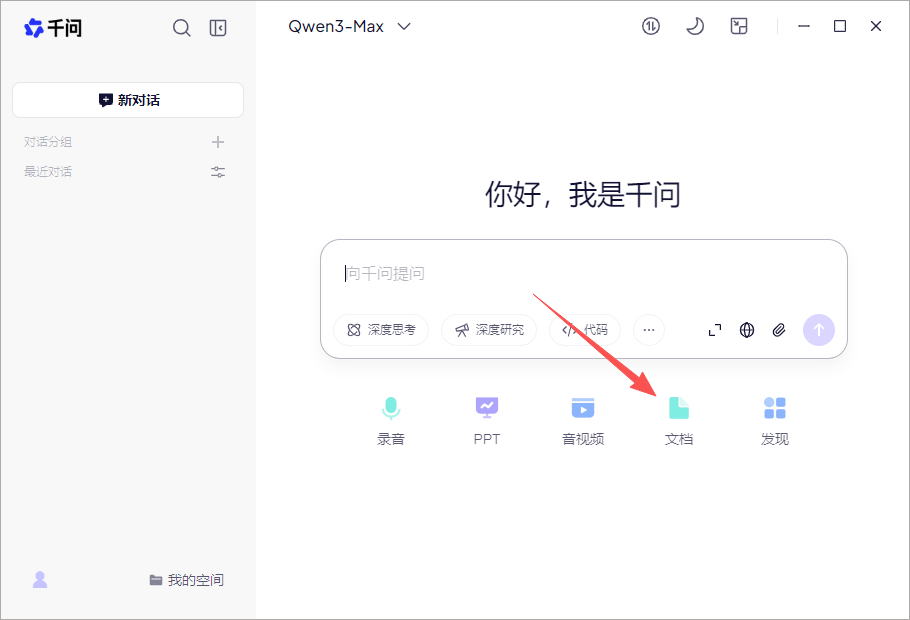Enable 深度研究 deep research mode
The height and width of the screenshot is (620, 910).
pyautogui.click(x=489, y=330)
